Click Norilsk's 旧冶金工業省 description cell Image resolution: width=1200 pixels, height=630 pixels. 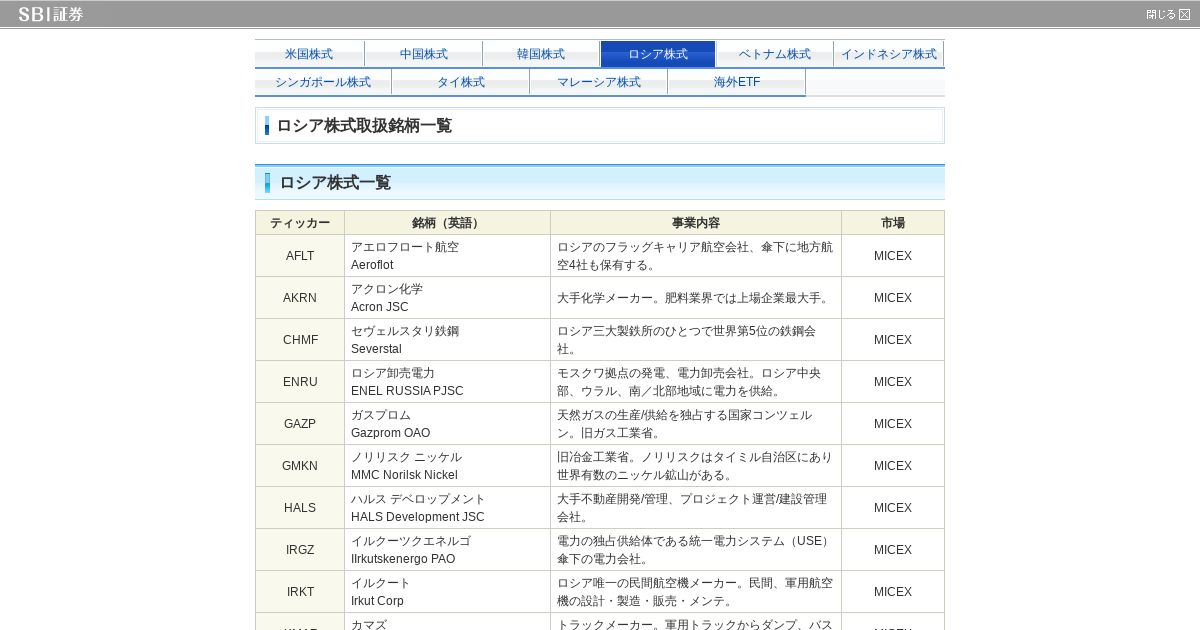pyautogui.click(x=696, y=466)
